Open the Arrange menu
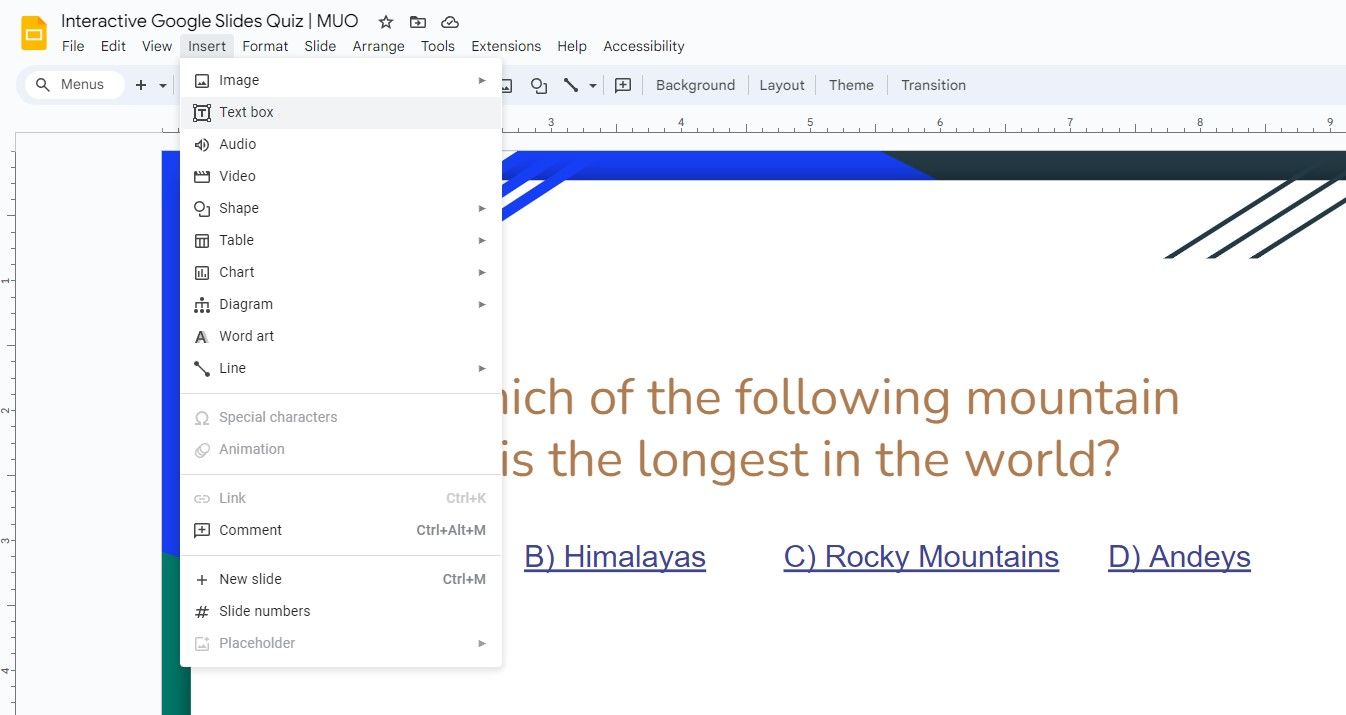Viewport: 1346px width, 715px height. tap(378, 46)
